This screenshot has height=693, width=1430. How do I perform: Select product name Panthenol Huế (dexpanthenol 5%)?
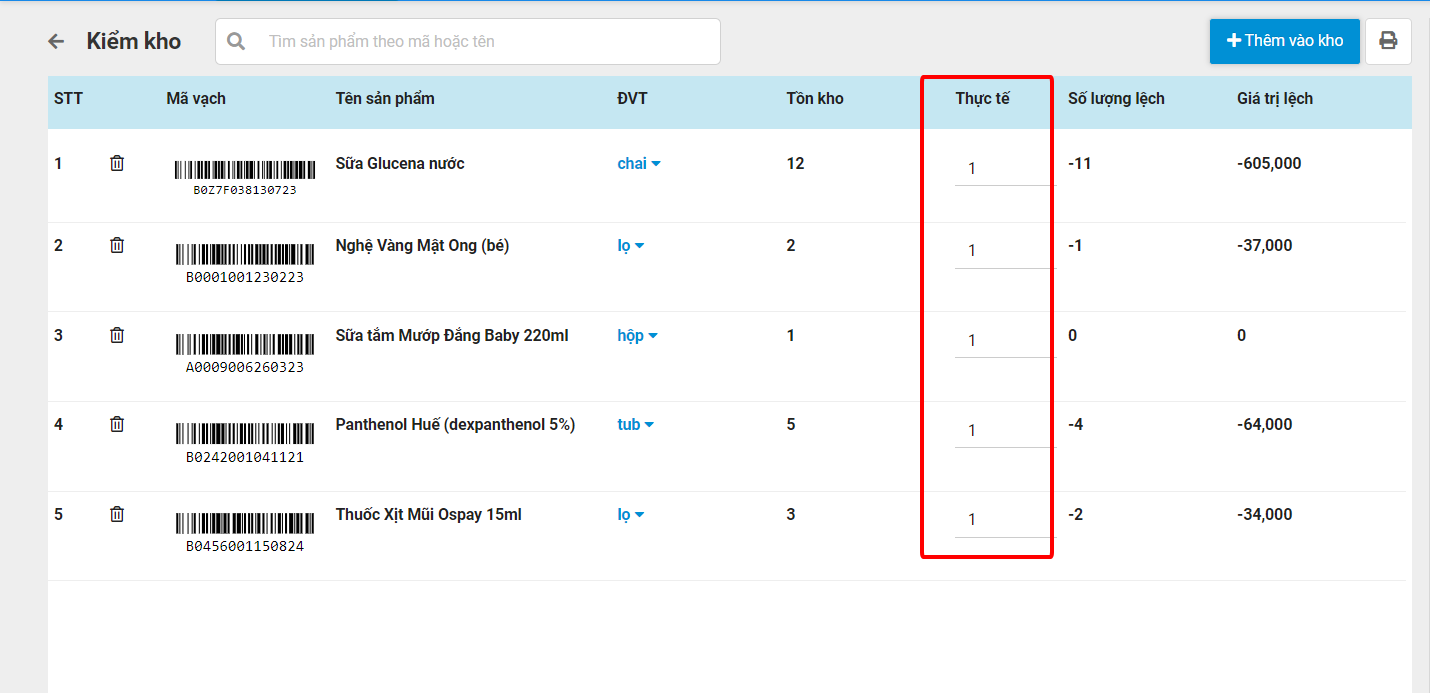pos(455,424)
